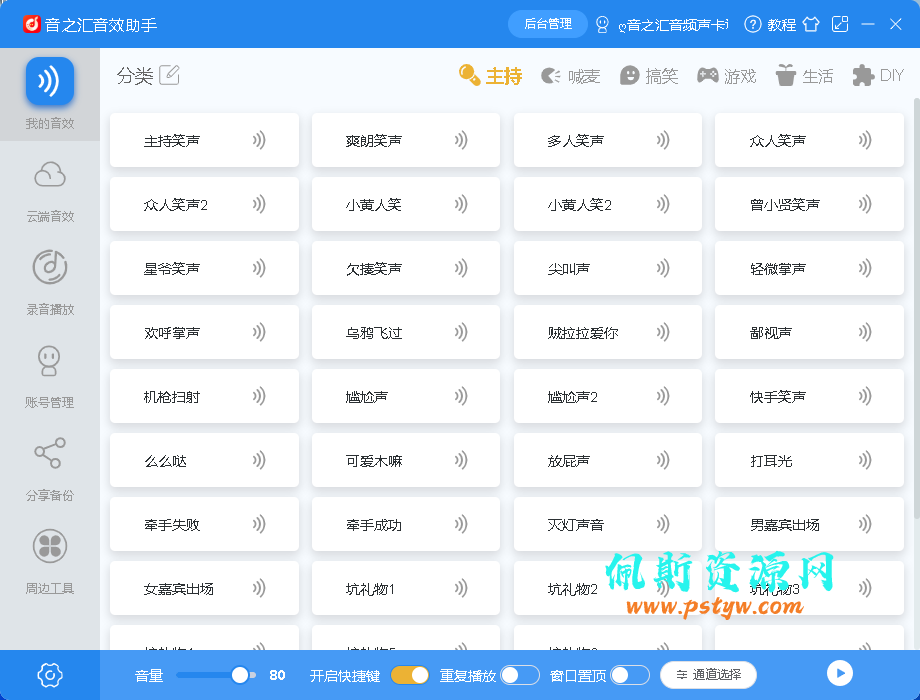
Task: Switch to the 游戏 category tab
Action: click(726, 76)
